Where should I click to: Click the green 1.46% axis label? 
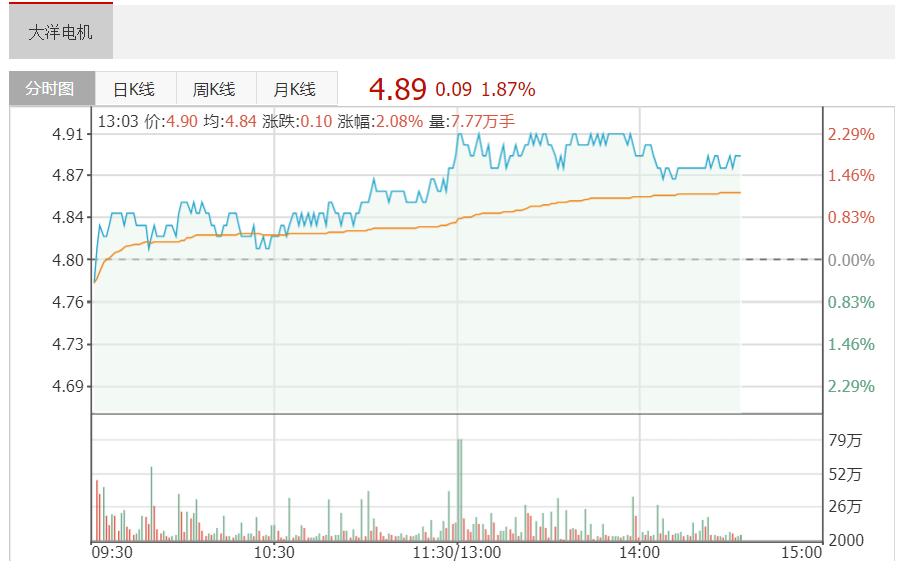point(851,344)
